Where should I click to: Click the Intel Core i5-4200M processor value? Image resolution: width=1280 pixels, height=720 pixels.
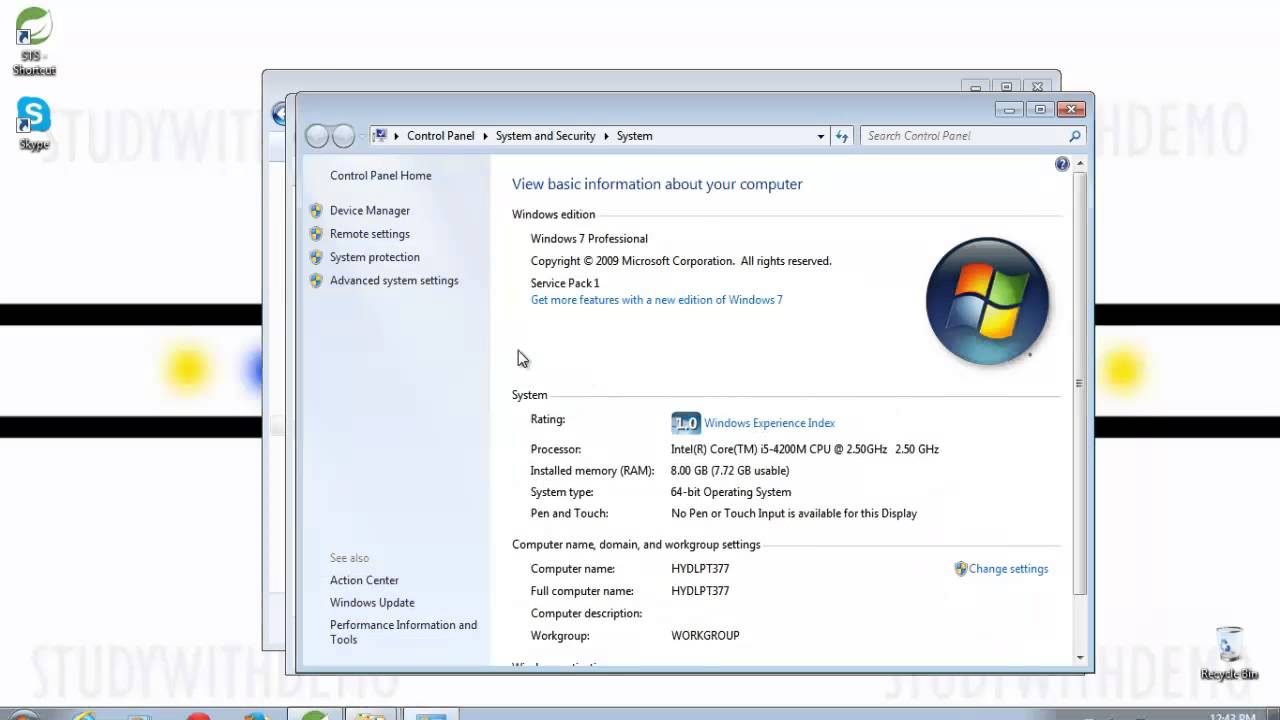coord(805,450)
